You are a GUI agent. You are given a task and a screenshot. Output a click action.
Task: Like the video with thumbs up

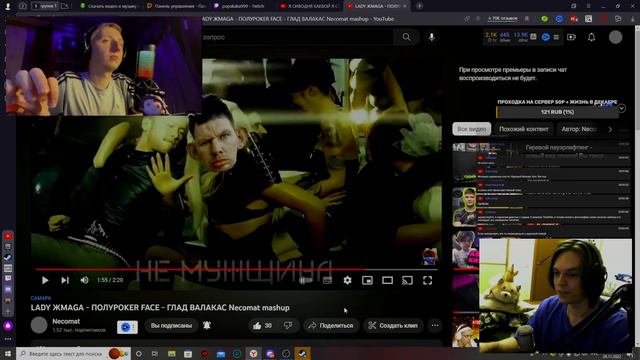261,326
